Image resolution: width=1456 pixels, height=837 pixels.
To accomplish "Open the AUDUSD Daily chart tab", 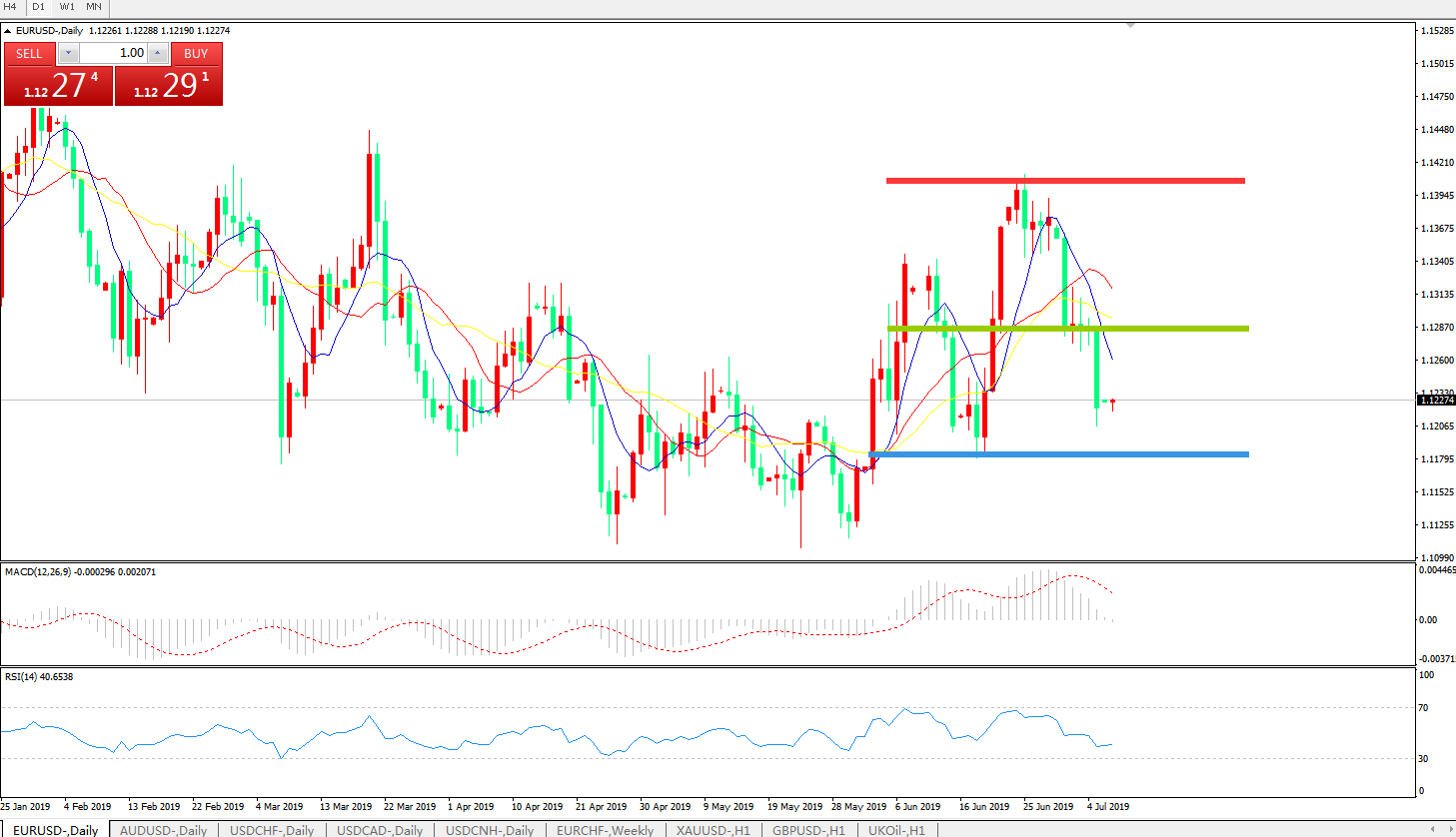I will 163,830.
